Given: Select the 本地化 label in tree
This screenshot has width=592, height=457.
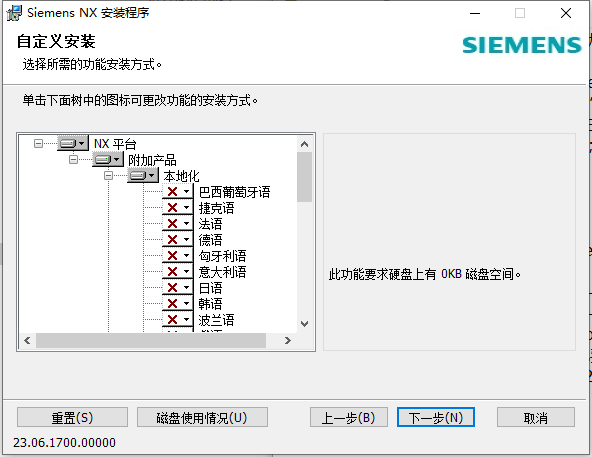Looking at the screenshot, I should (x=181, y=176).
